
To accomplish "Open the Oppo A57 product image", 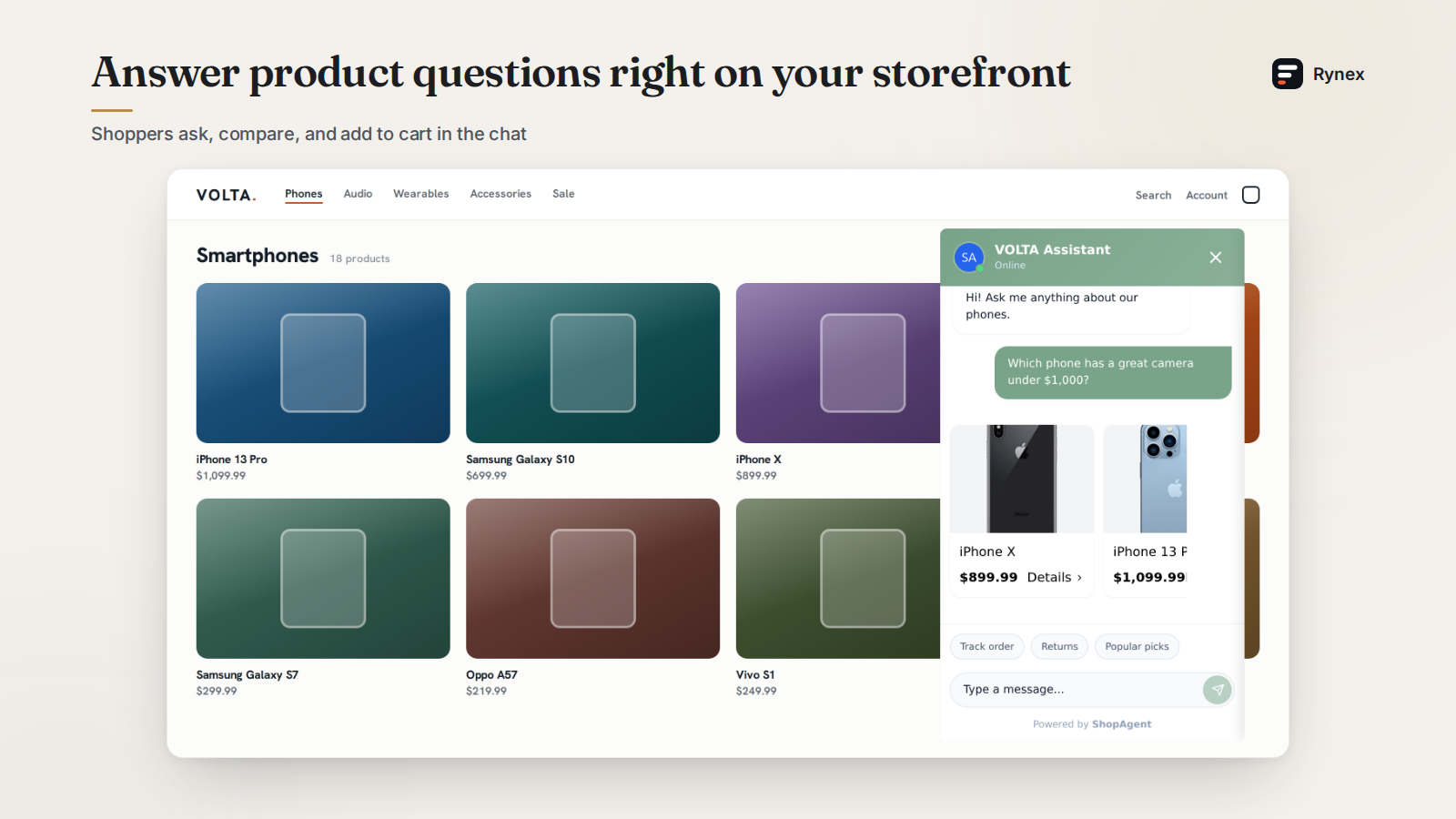I will tap(593, 579).
